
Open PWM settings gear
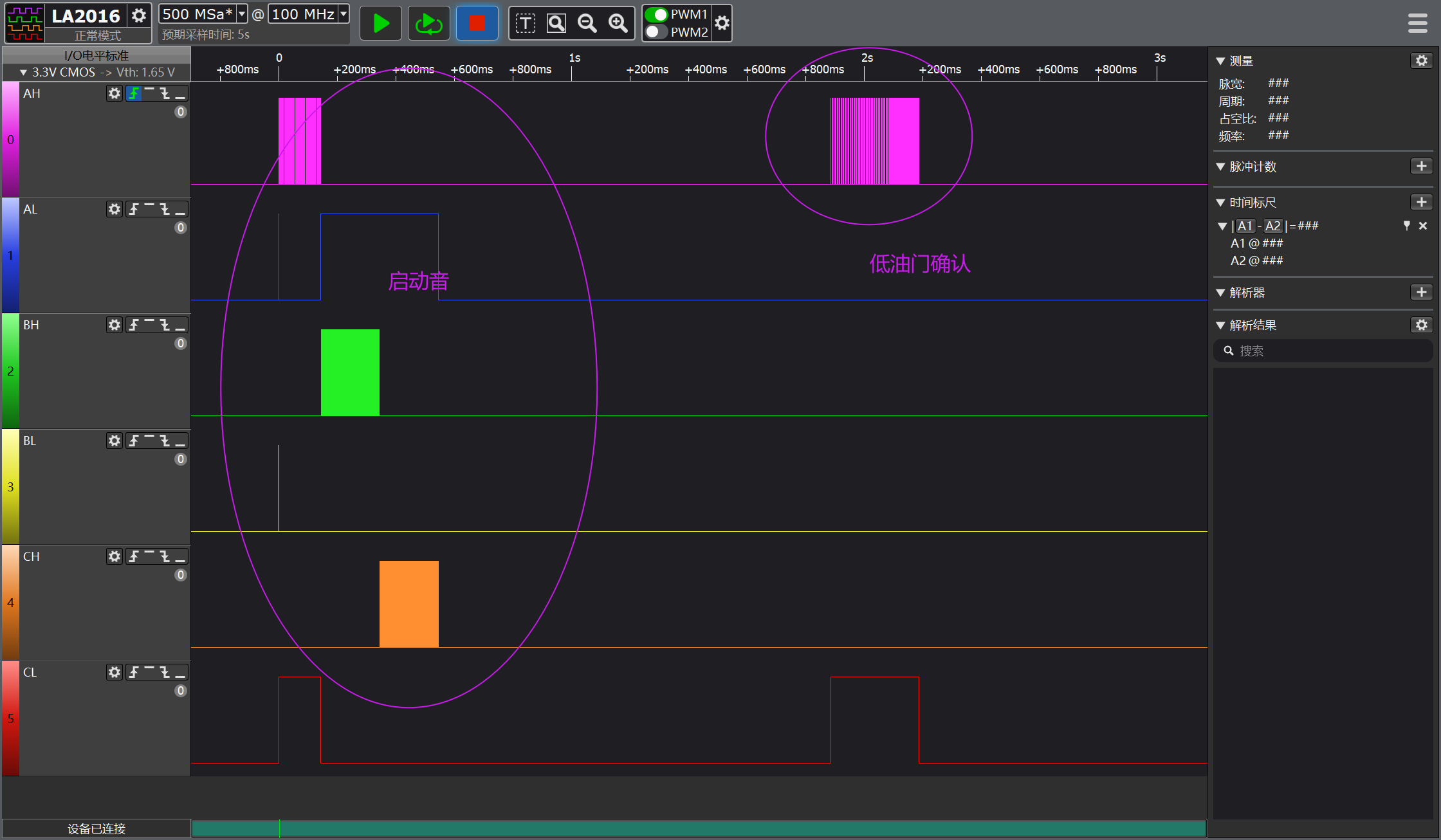[722, 24]
